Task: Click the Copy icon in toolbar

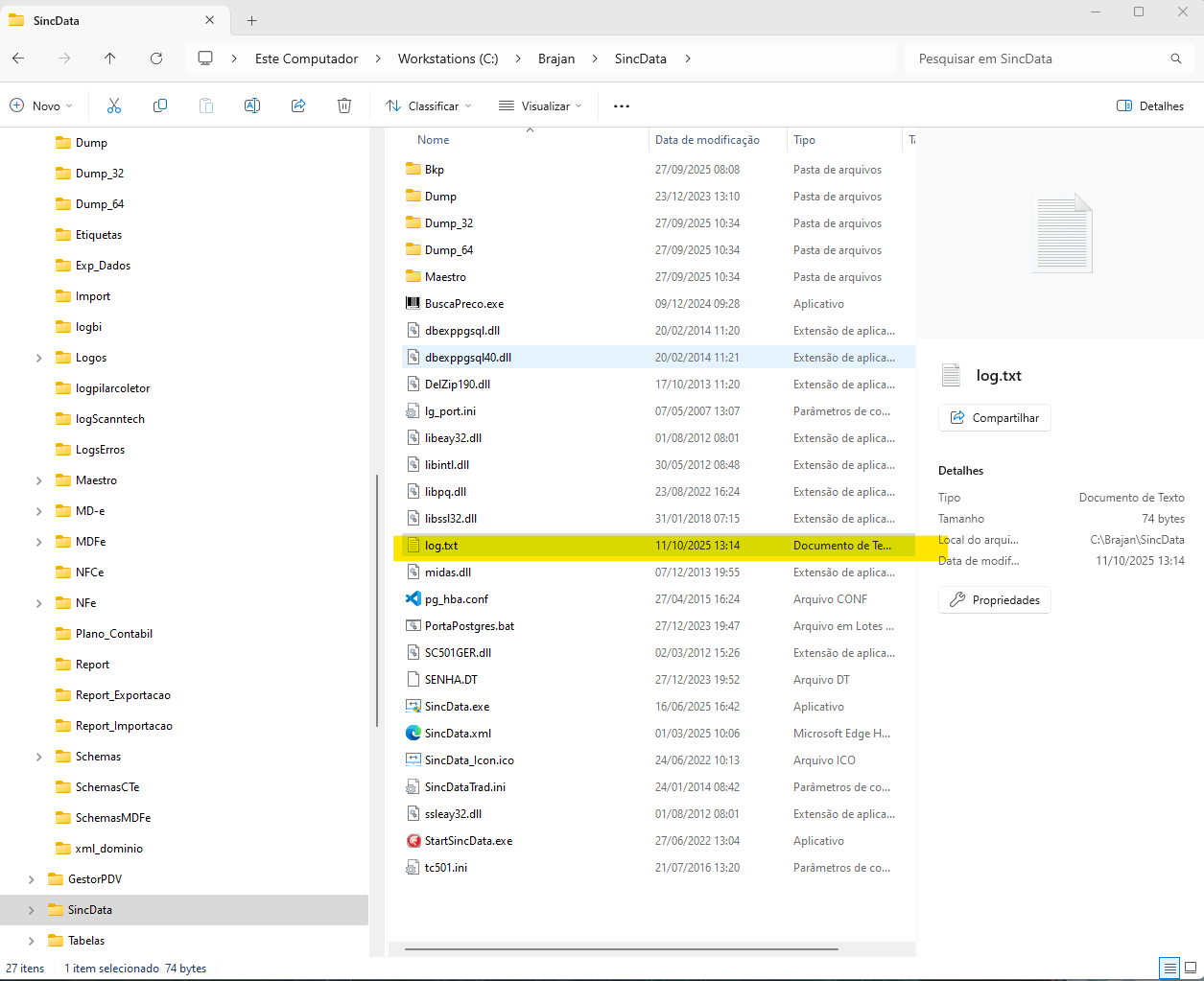Action: (160, 105)
